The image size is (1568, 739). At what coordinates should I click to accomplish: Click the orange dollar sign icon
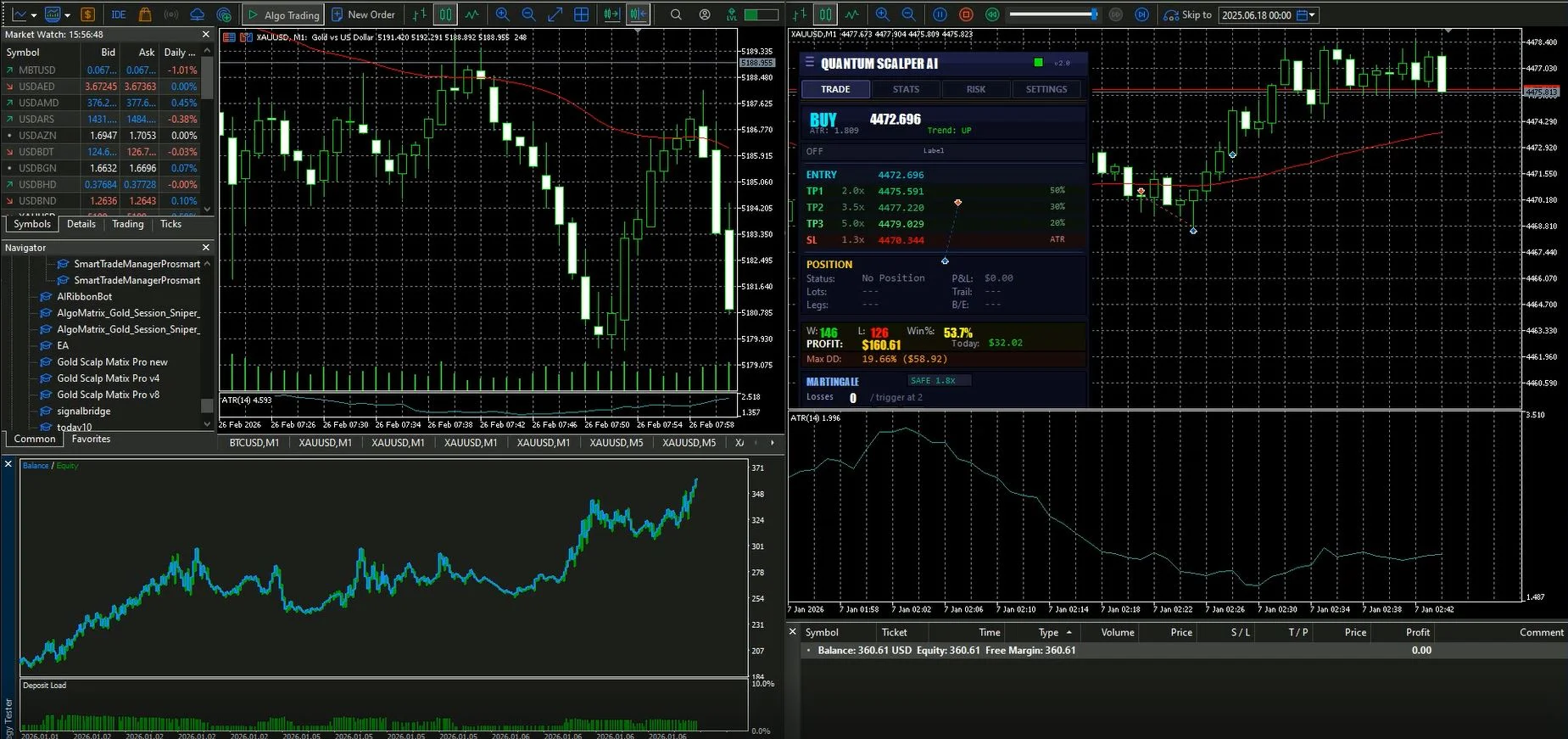(x=87, y=14)
